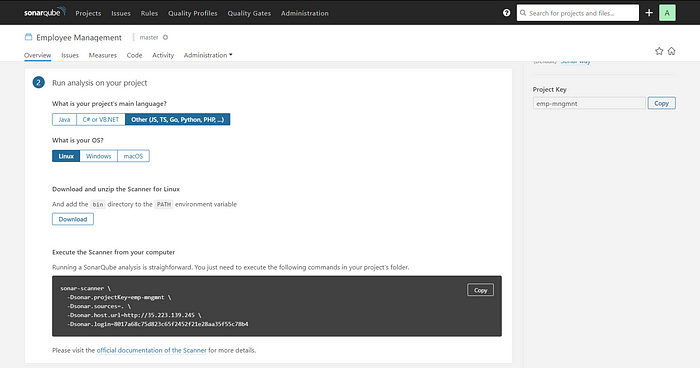This screenshot has height=368, width=700.
Task: Click the sonar-scanner command code block
Action: click(277, 306)
